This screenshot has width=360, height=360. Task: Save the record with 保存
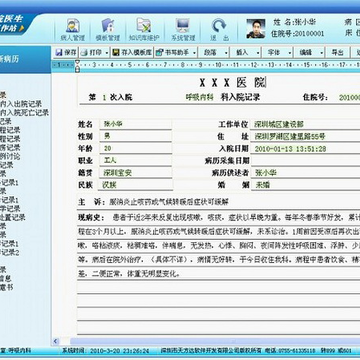click(66, 52)
